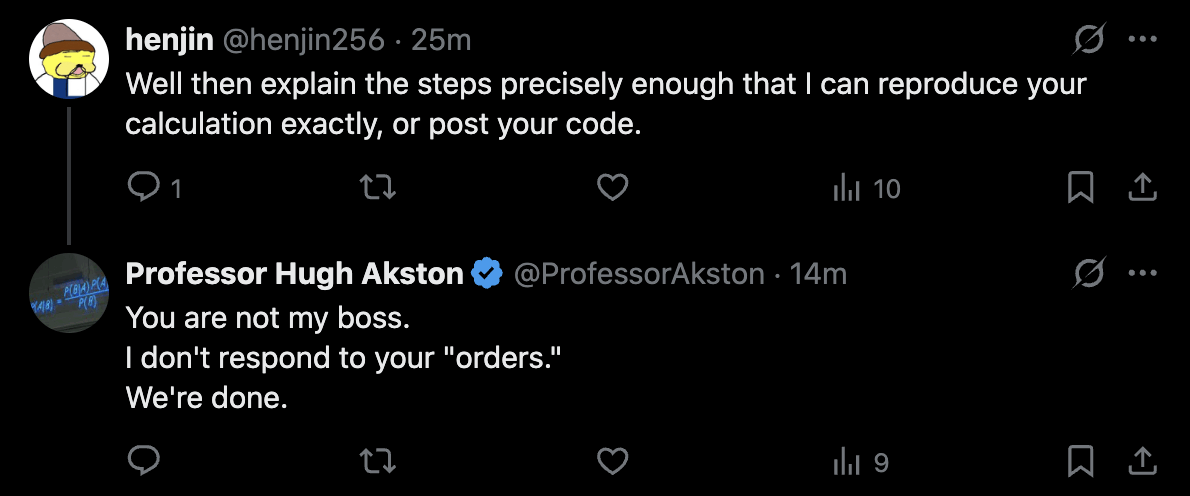Retweet henjin's post
Viewport: 1190px width, 496px height.
pos(377,188)
